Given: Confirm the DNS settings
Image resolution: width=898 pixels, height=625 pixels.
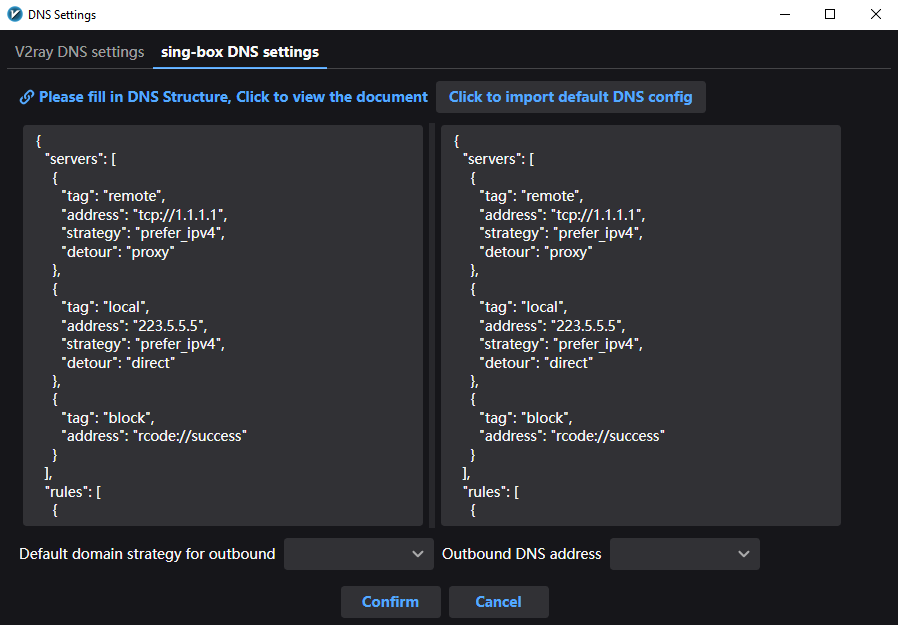Looking at the screenshot, I should click(x=391, y=602).
